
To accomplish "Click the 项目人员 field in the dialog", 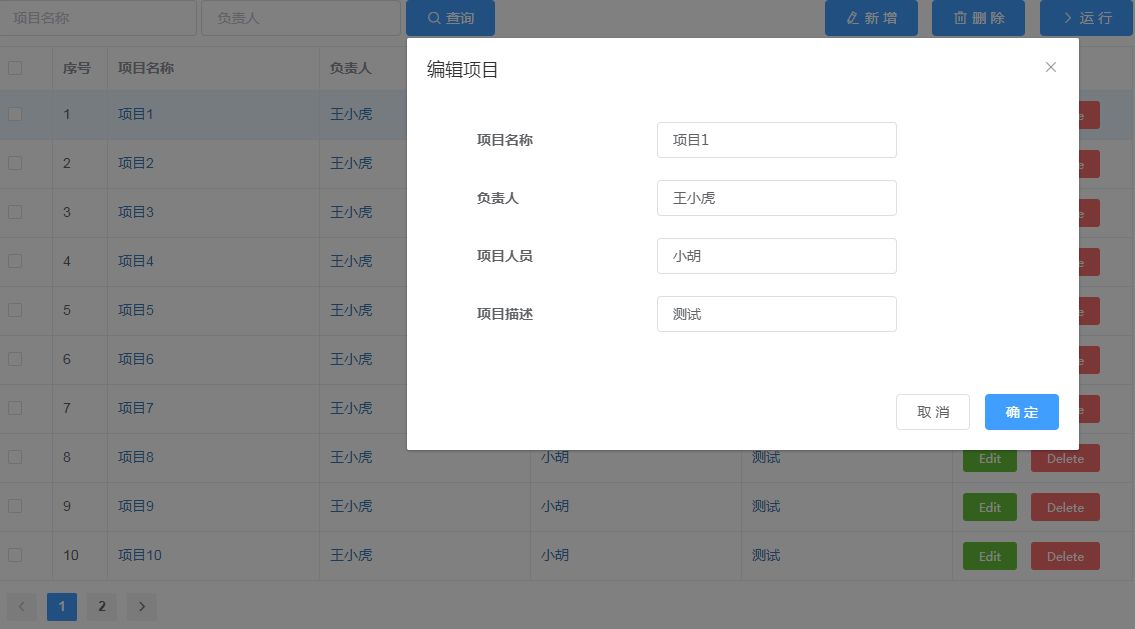I will 776,256.
